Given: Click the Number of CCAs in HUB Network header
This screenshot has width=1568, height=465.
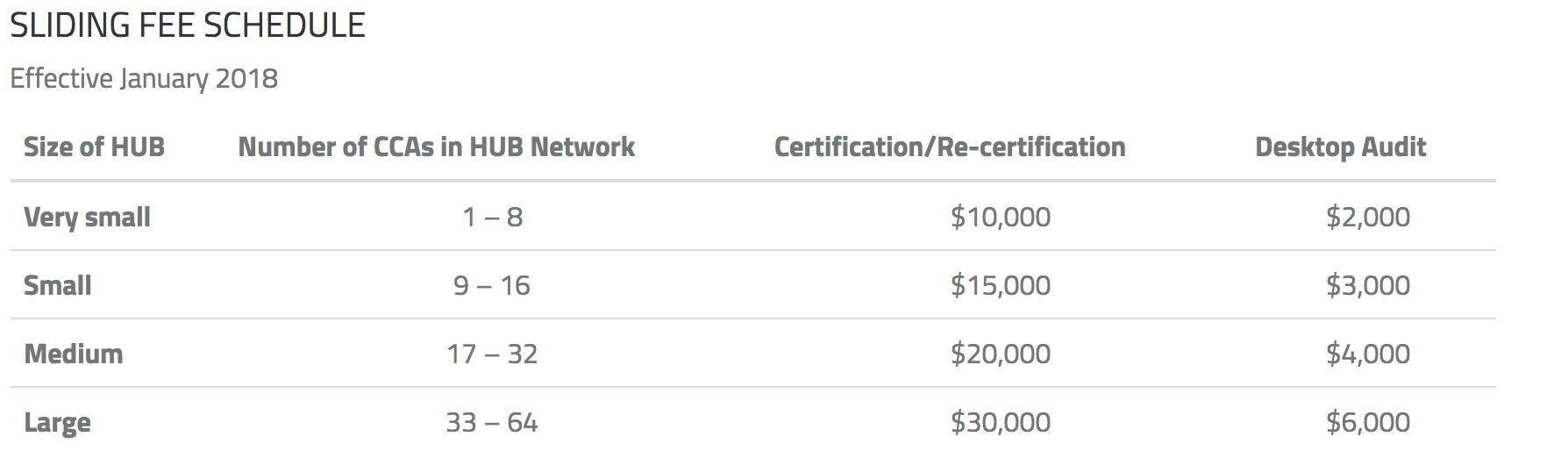Looking at the screenshot, I should click(437, 147).
